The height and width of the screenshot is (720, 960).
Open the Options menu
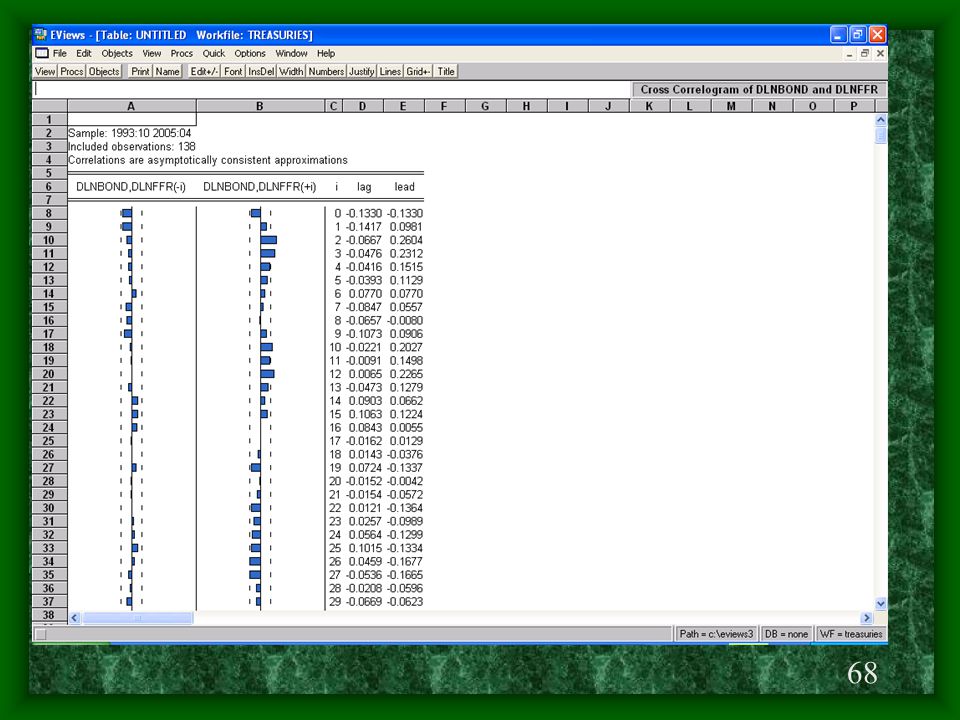coord(250,53)
